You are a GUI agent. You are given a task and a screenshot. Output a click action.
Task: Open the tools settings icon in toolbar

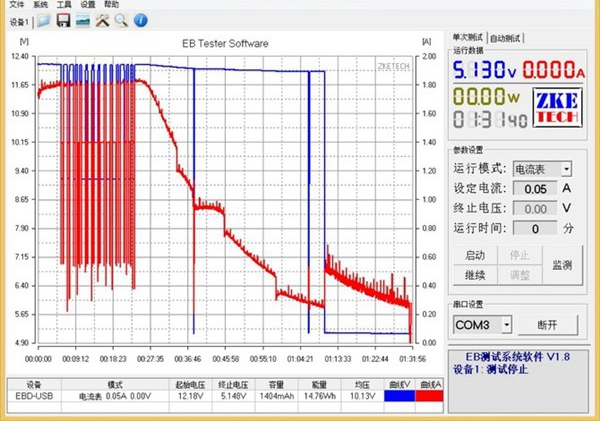[101, 20]
